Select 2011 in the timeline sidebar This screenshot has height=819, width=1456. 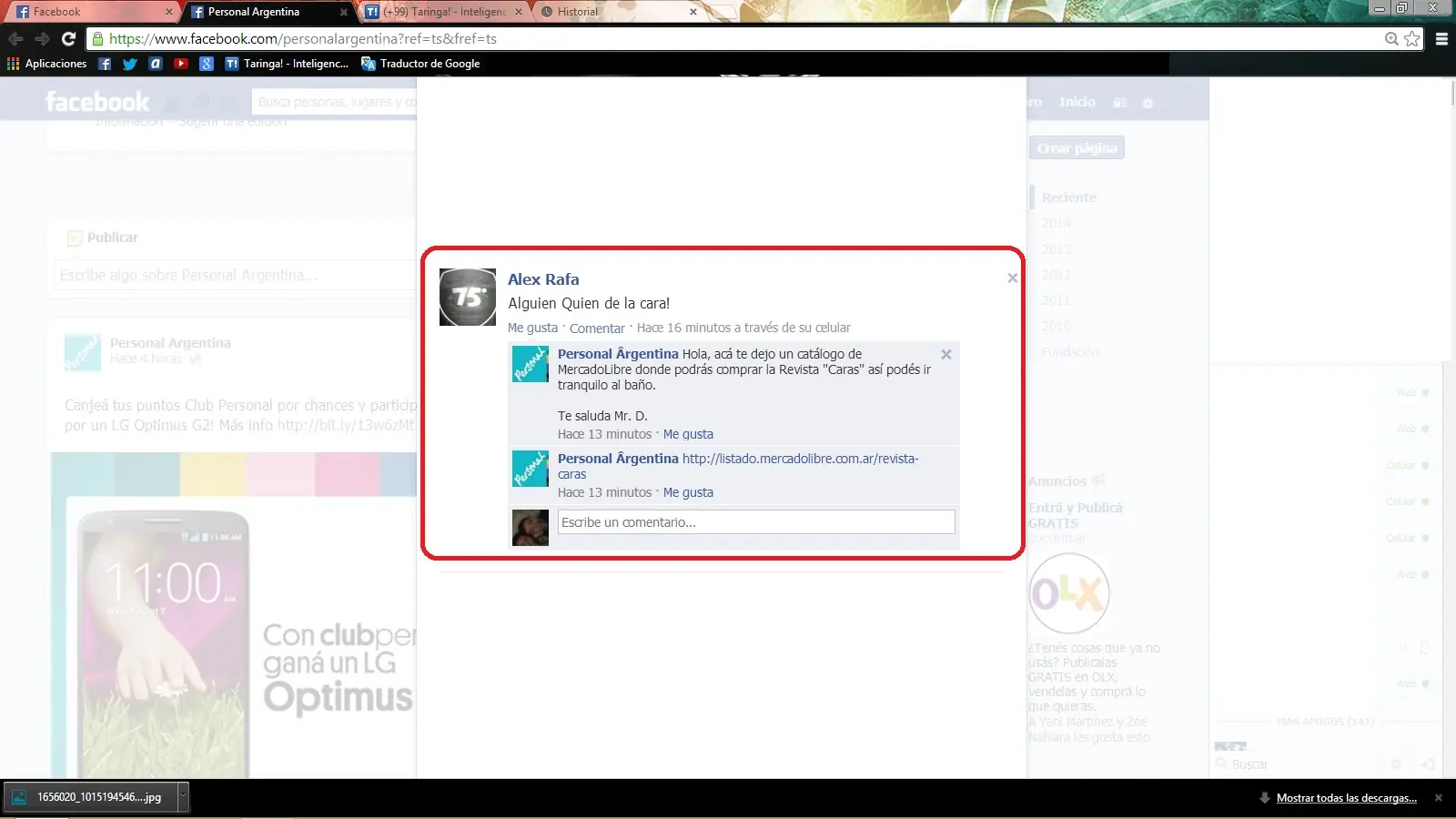coord(1057,300)
